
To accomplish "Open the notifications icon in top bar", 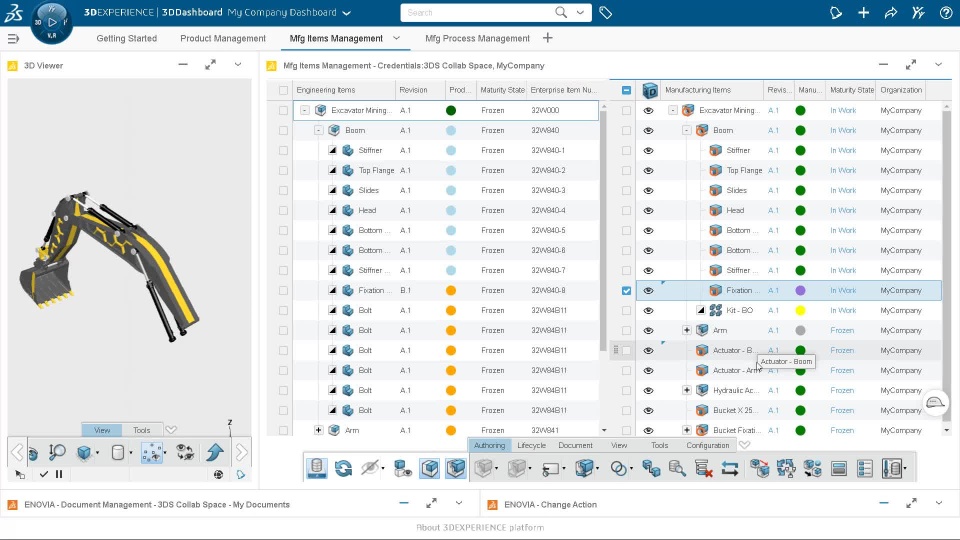I will pyautogui.click(x=836, y=12).
